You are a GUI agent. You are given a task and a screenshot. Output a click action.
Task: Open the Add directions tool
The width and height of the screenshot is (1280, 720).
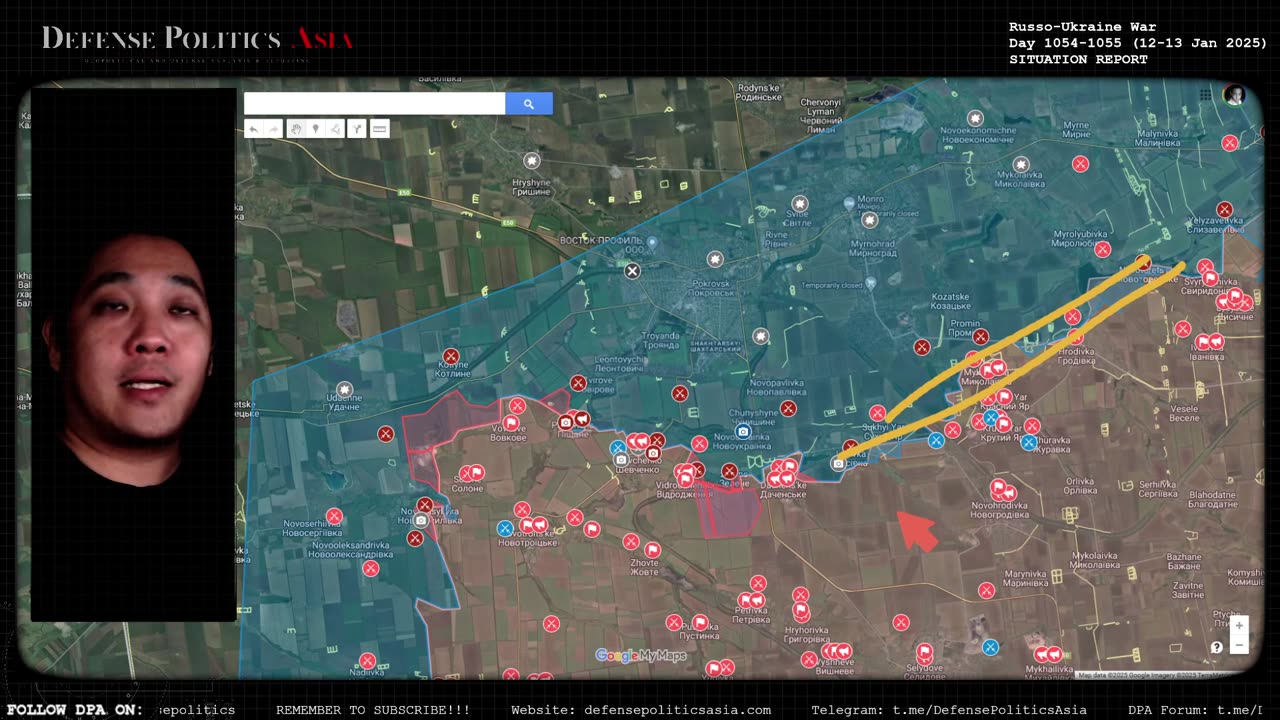click(357, 129)
